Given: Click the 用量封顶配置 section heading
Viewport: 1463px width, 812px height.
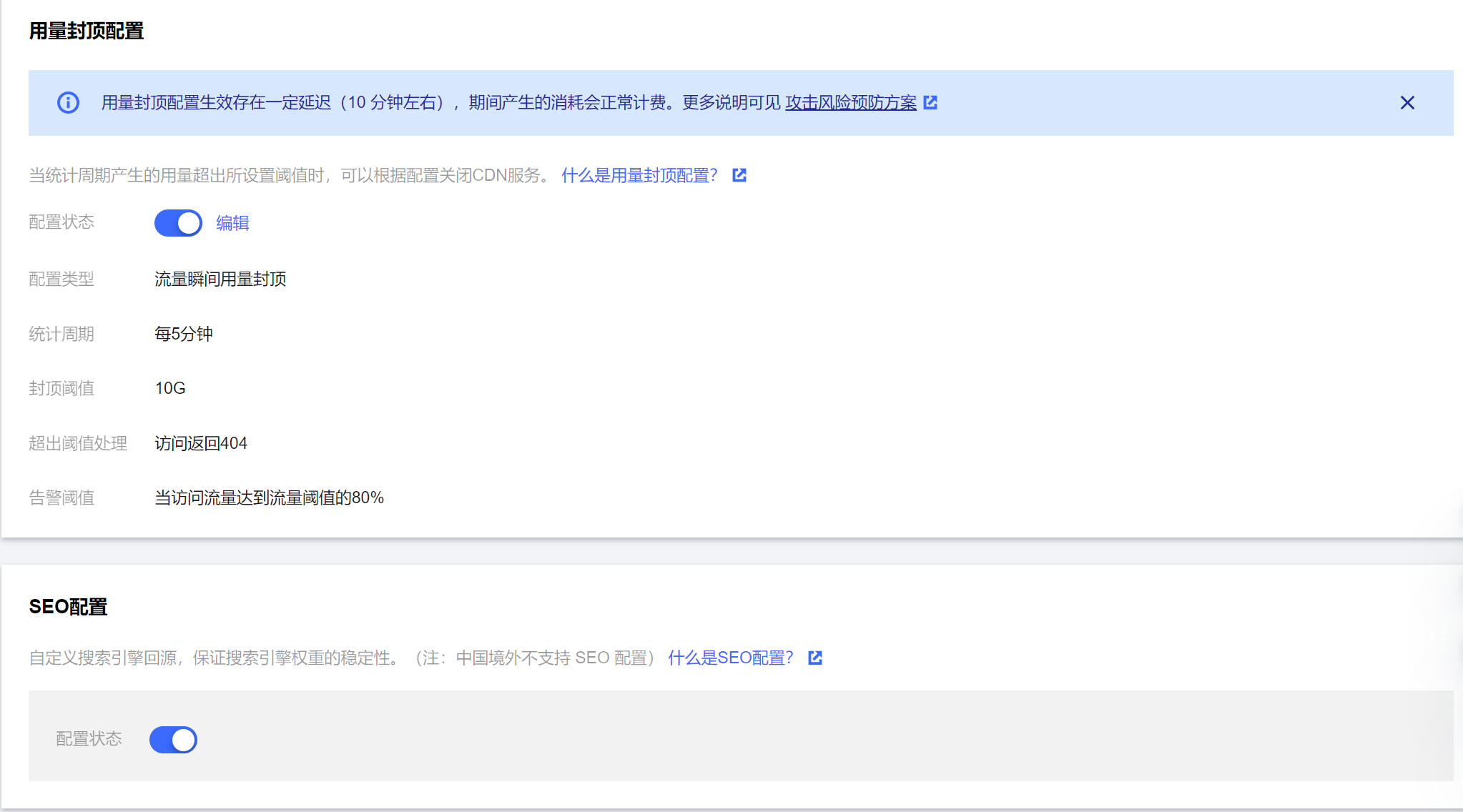Looking at the screenshot, I should pos(87,31).
